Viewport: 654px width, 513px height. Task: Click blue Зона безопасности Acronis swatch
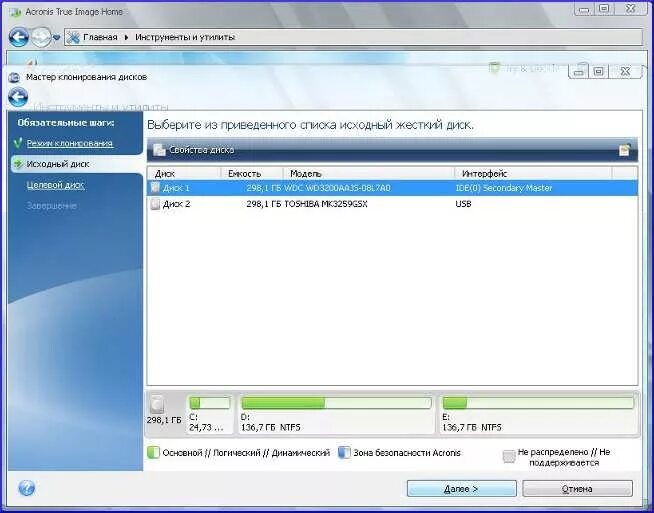[x=344, y=453]
